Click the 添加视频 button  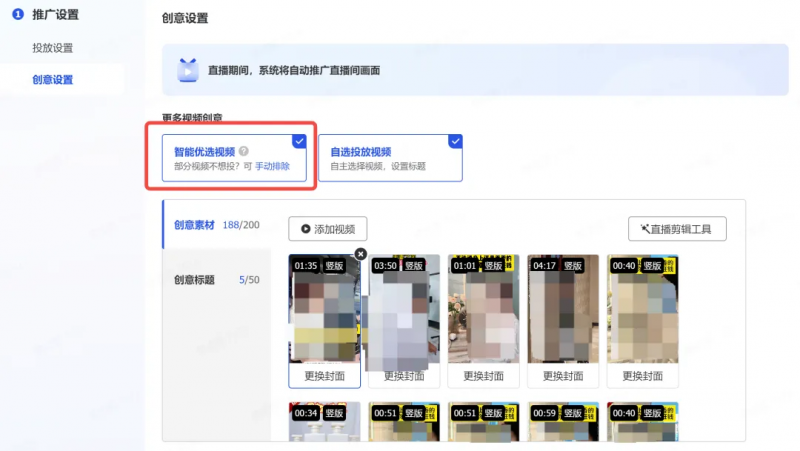point(328,229)
